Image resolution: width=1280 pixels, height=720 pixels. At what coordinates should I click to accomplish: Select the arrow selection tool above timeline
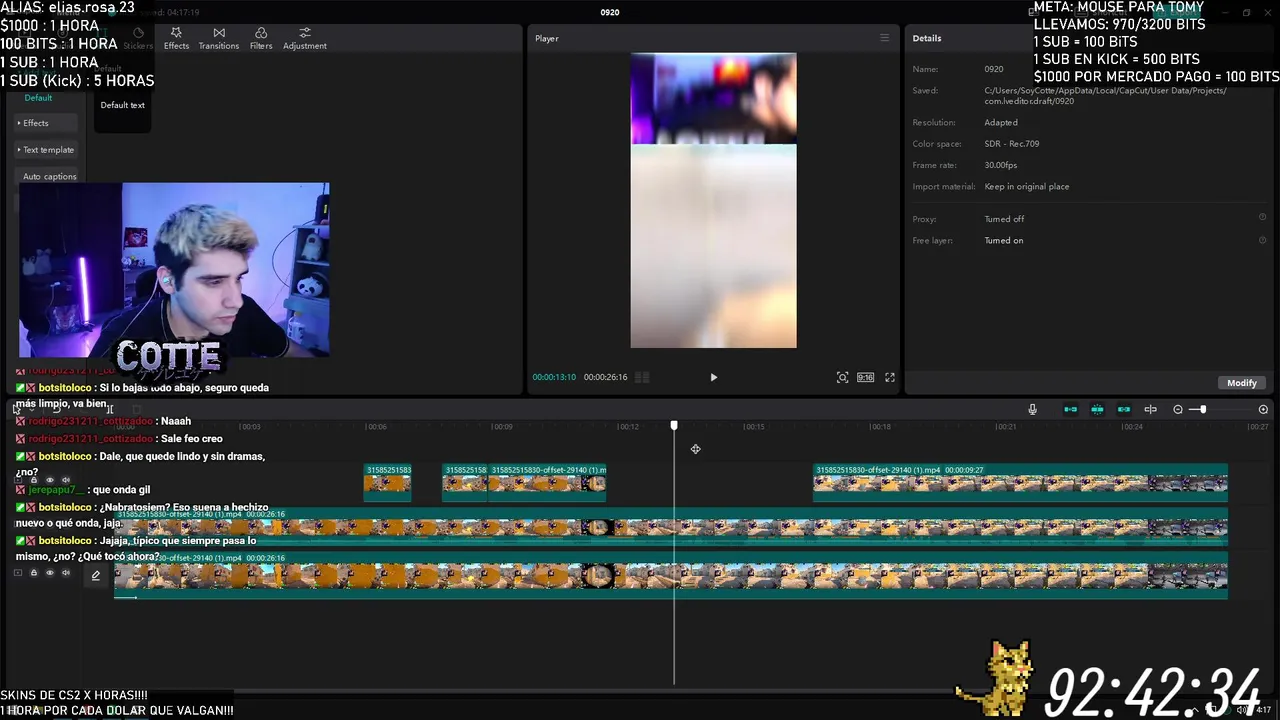(x=16, y=409)
